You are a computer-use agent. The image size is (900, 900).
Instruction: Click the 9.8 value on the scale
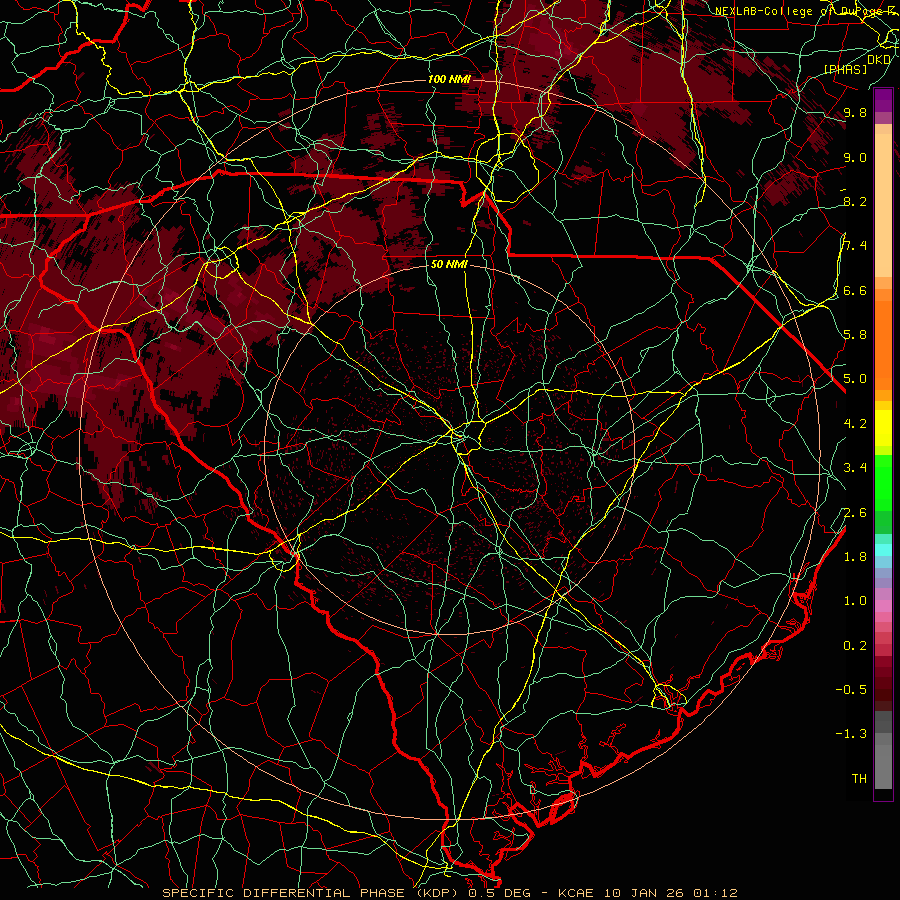[x=855, y=112]
